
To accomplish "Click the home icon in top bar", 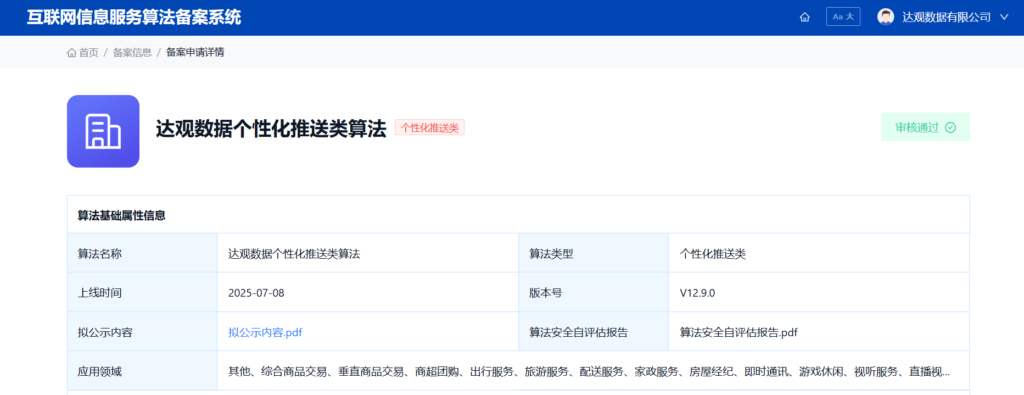I will pyautogui.click(x=805, y=18).
